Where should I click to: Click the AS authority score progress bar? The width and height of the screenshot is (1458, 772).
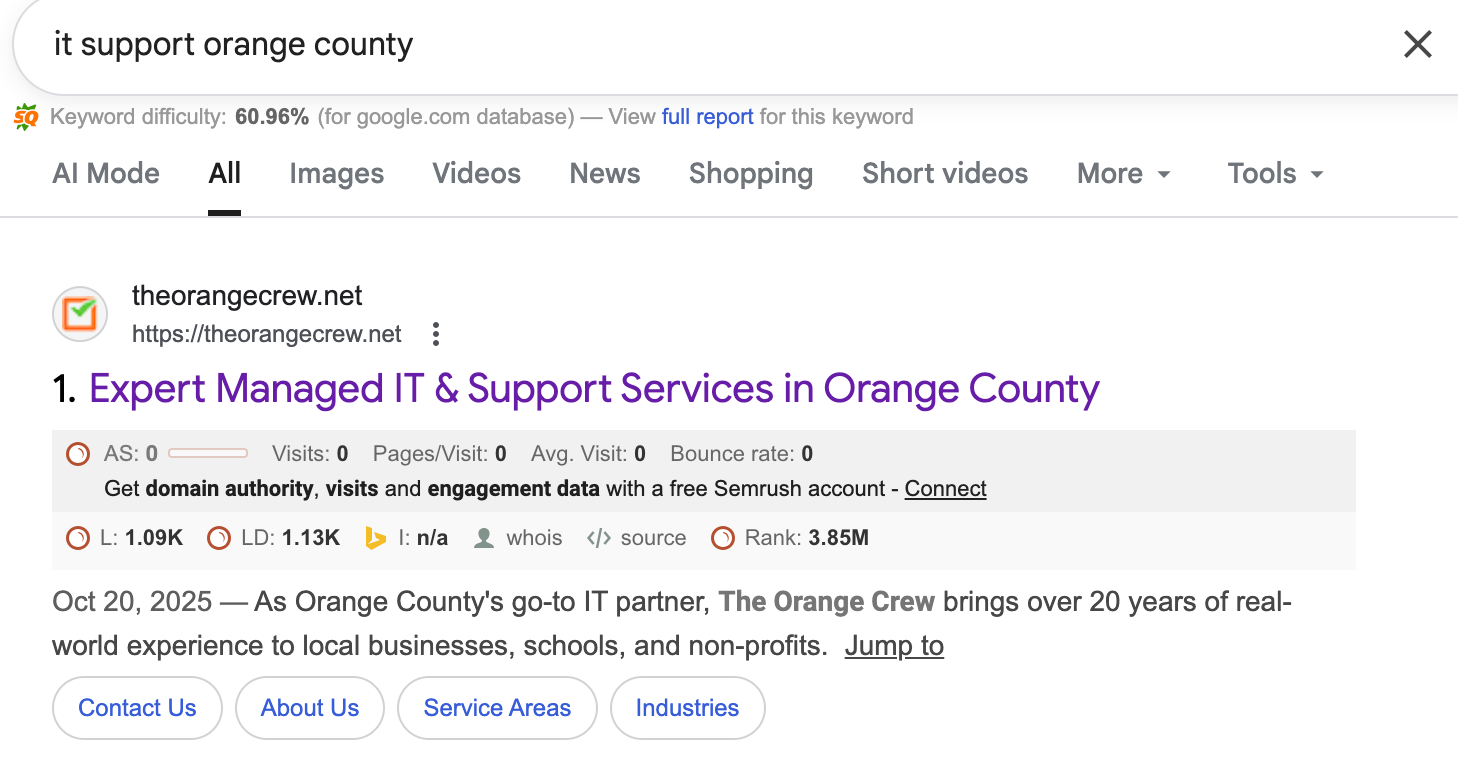coord(209,453)
